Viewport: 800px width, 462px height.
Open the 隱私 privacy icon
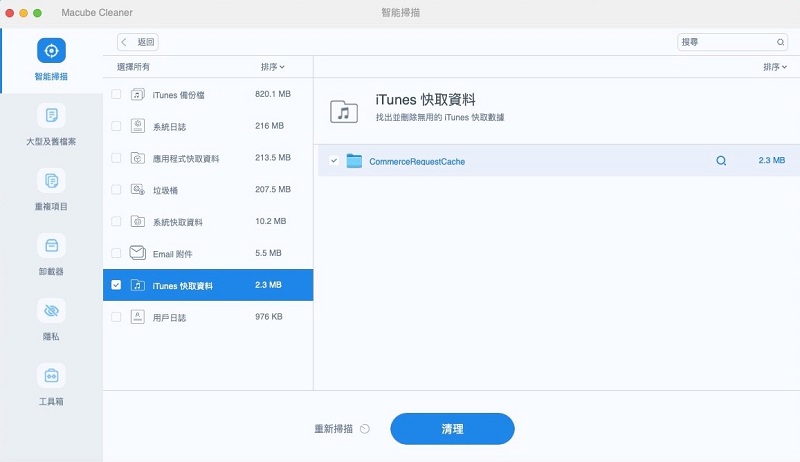51,311
